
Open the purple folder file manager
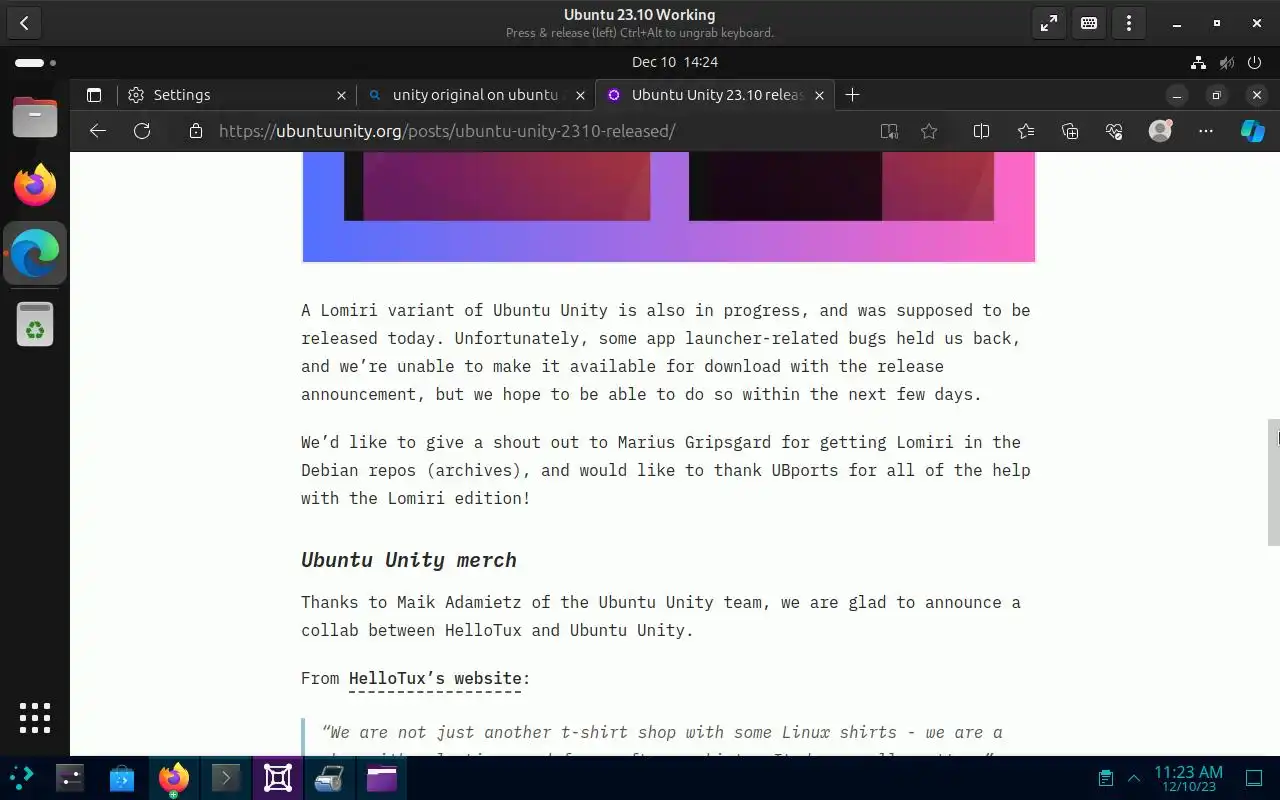[382, 778]
